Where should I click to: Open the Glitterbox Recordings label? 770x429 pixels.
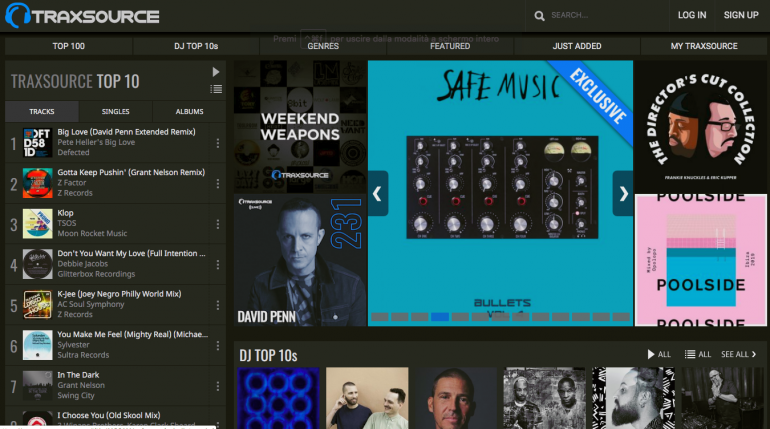tap(96, 274)
